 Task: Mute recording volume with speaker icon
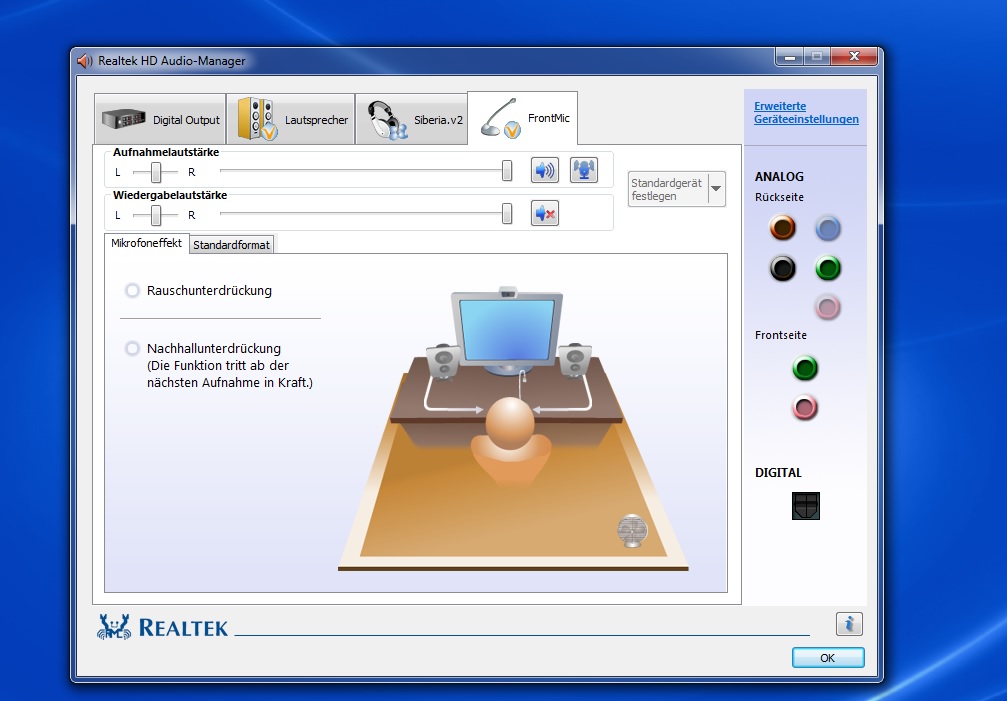click(545, 170)
